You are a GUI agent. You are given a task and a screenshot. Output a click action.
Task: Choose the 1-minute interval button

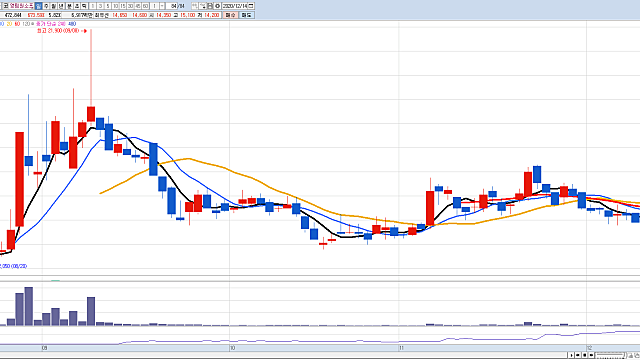tap(93, 6)
